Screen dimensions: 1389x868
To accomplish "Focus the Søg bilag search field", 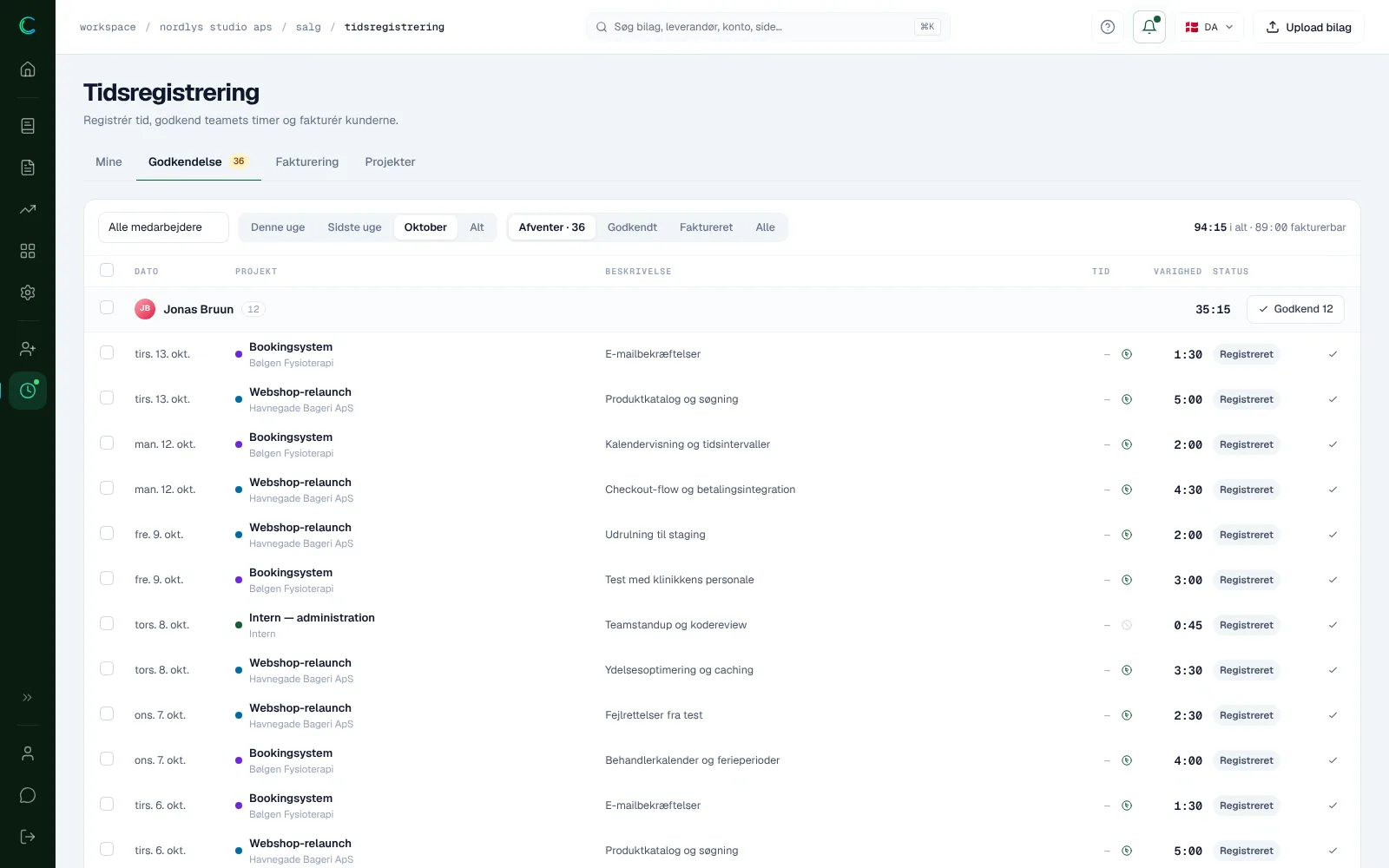I will coord(767,27).
